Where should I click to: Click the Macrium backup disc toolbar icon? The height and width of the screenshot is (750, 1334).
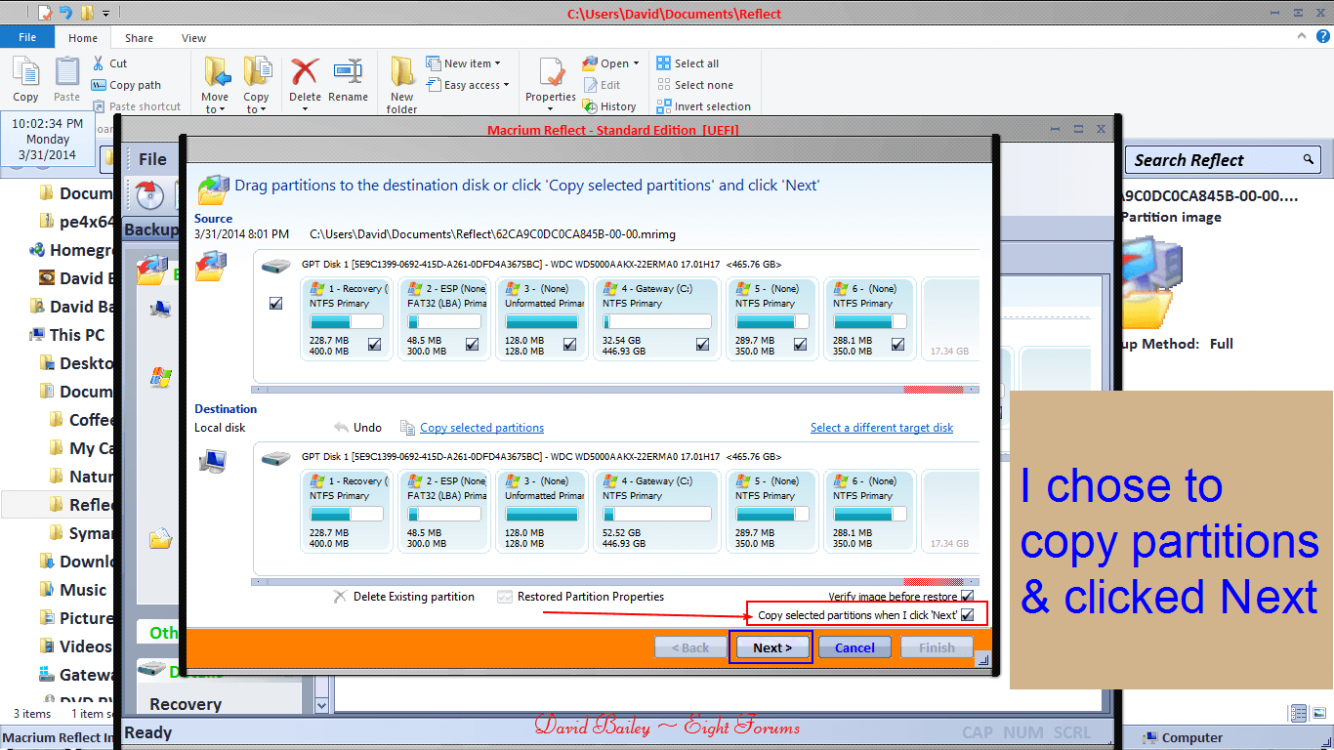[149, 194]
